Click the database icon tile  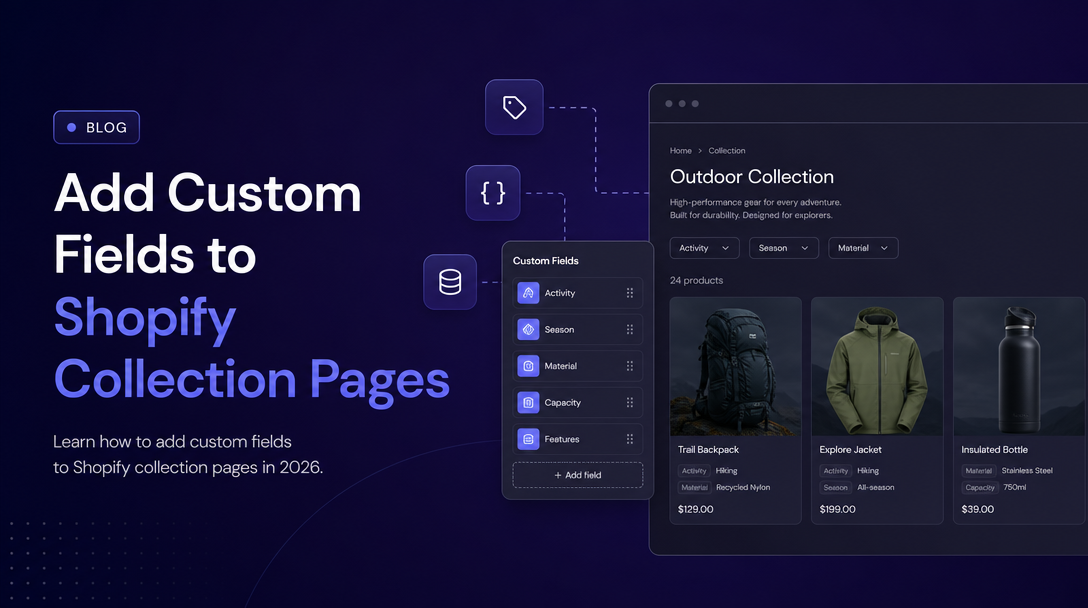coord(450,282)
